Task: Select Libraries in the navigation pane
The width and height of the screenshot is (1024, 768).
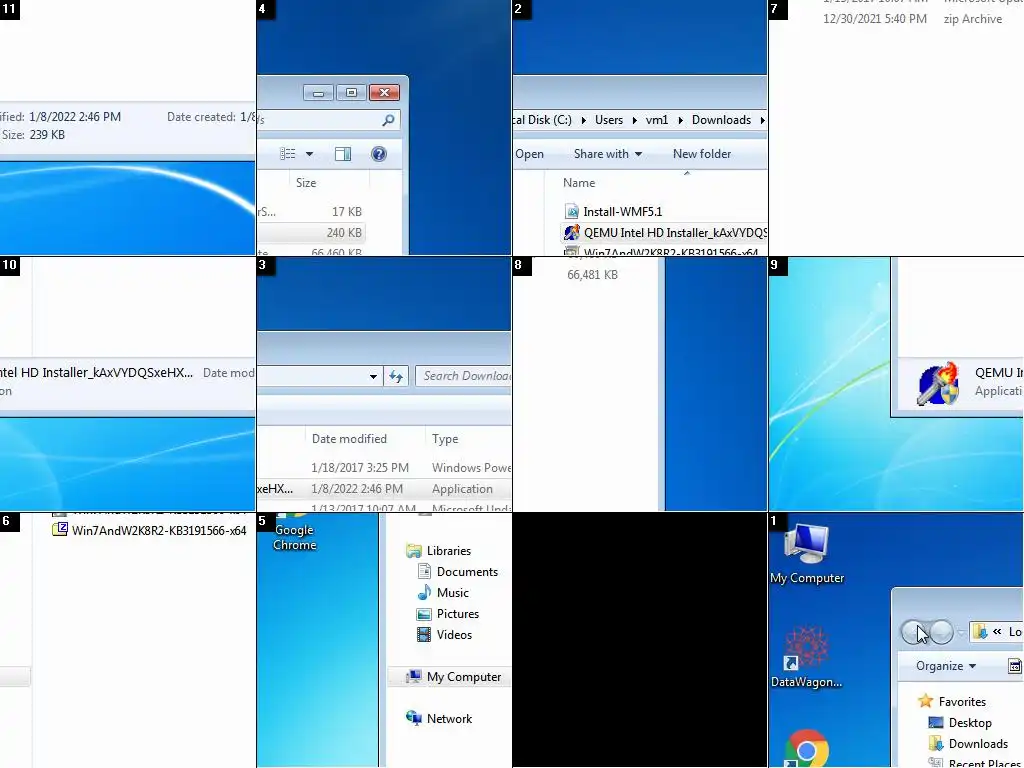Action: pyautogui.click(x=438, y=551)
